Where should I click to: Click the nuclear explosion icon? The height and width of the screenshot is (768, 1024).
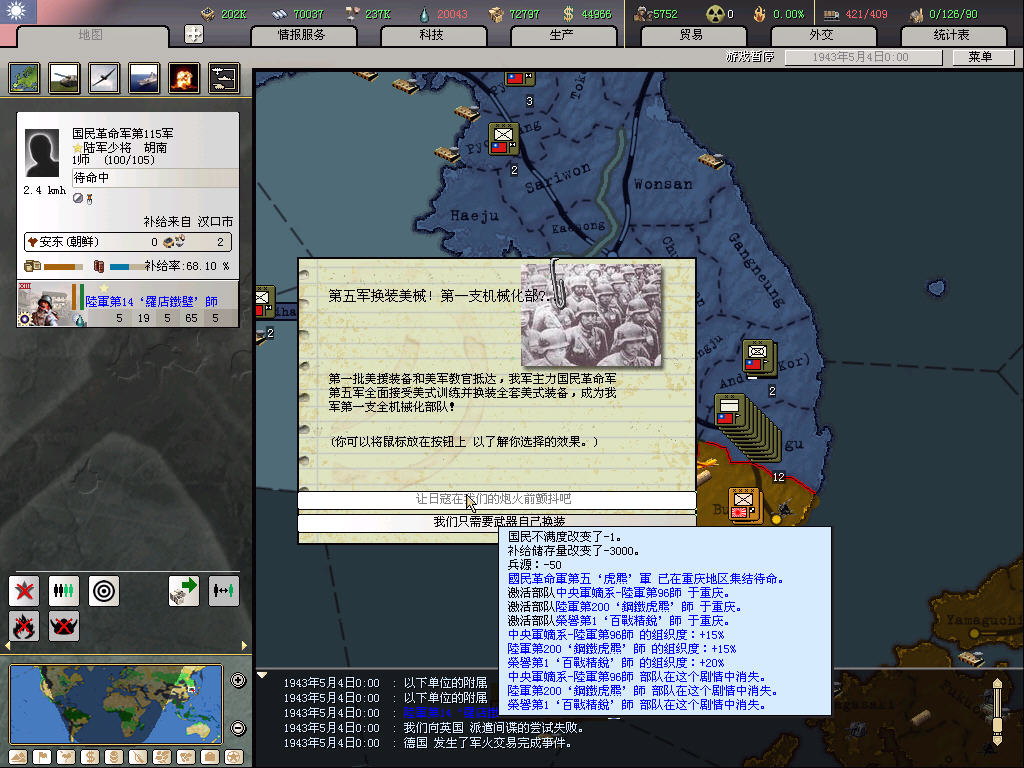pos(183,77)
